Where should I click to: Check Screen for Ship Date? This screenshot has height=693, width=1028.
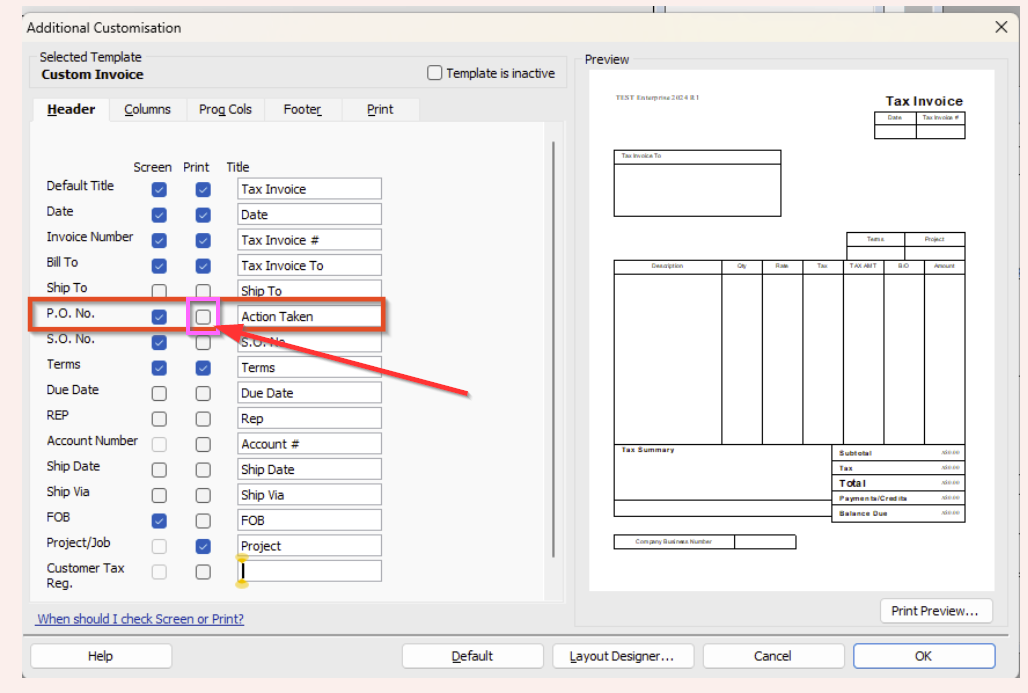159,470
